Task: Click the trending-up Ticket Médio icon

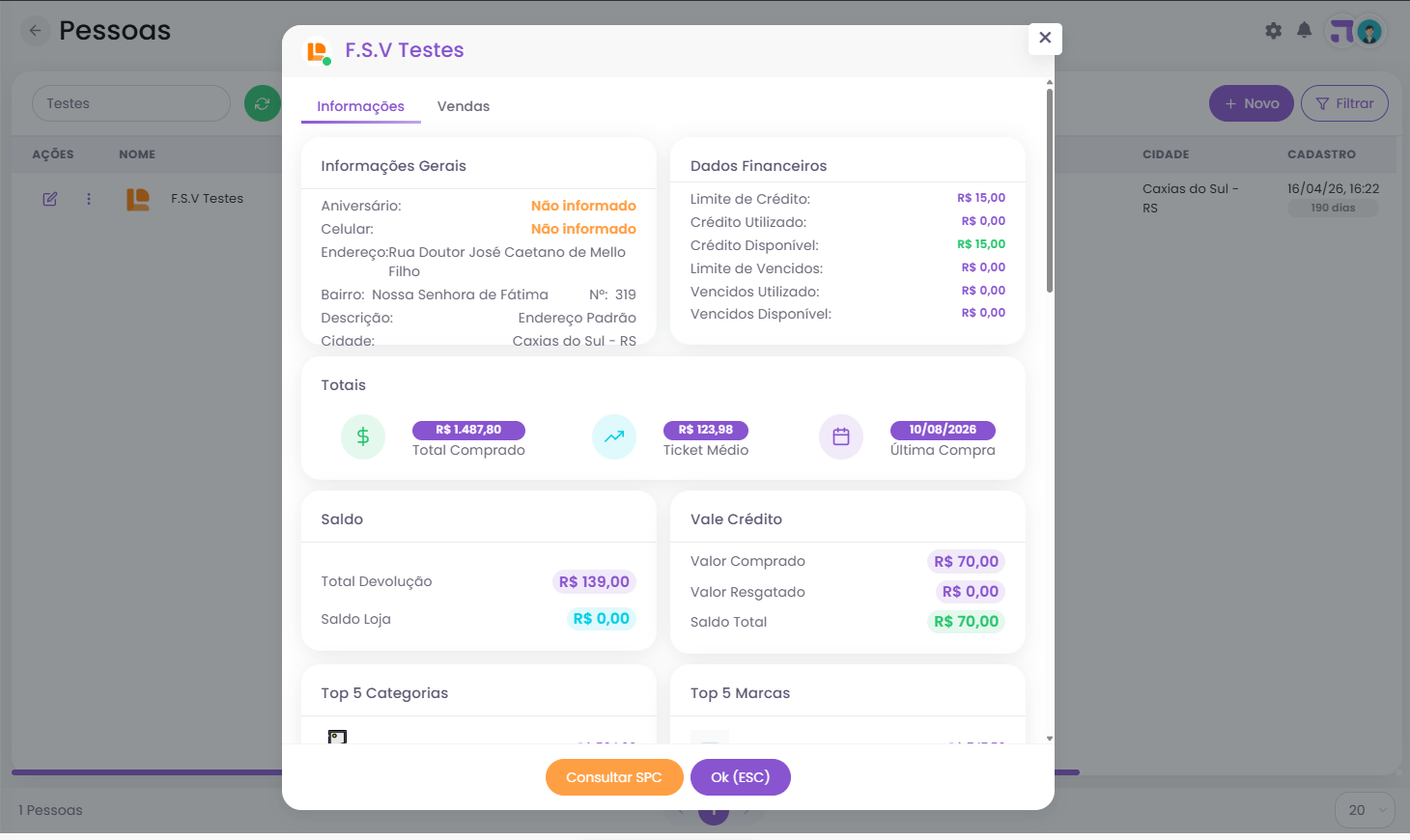Action: pyautogui.click(x=614, y=437)
